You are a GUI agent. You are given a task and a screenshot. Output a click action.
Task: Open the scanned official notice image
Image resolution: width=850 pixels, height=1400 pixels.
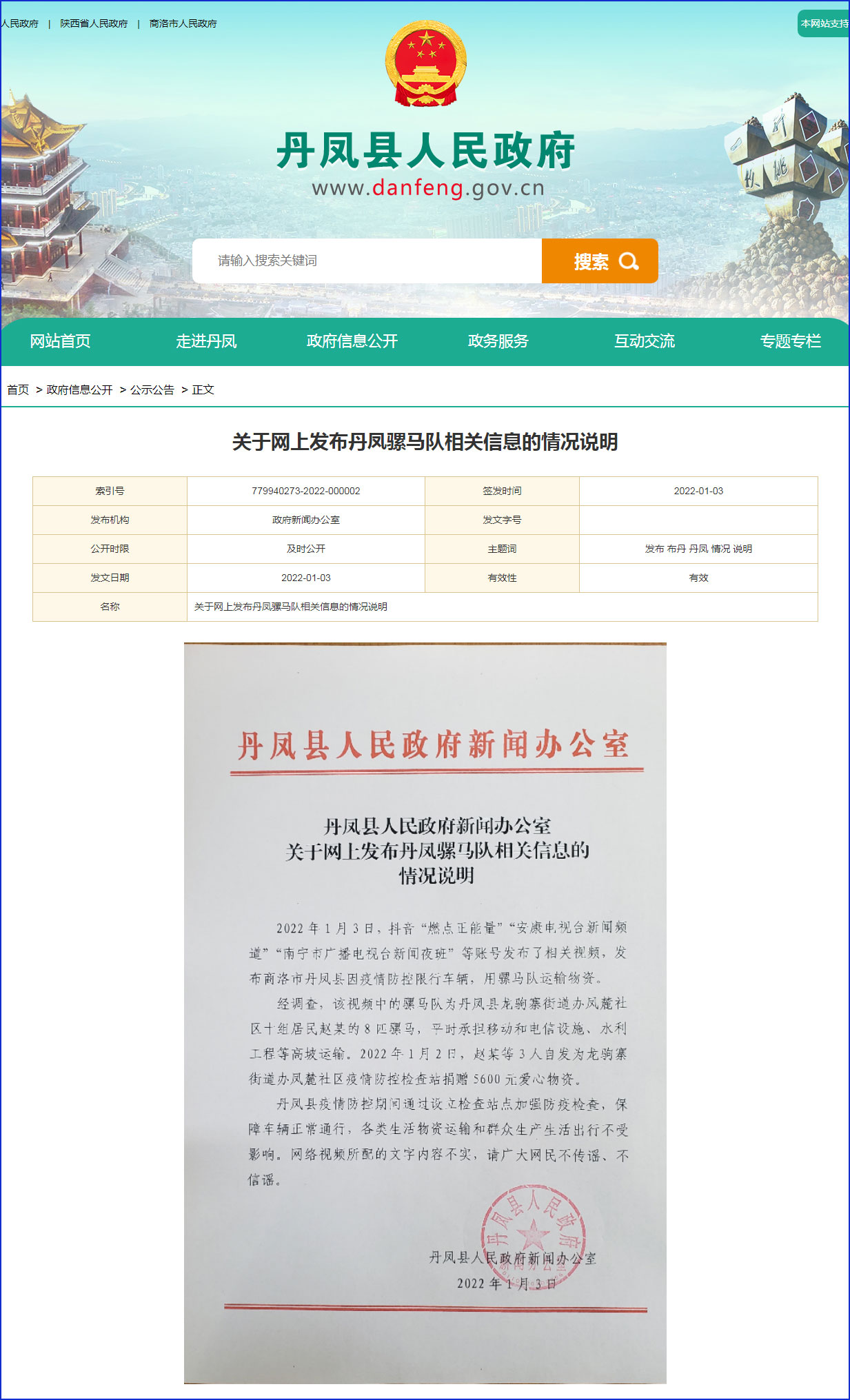tap(425, 1012)
